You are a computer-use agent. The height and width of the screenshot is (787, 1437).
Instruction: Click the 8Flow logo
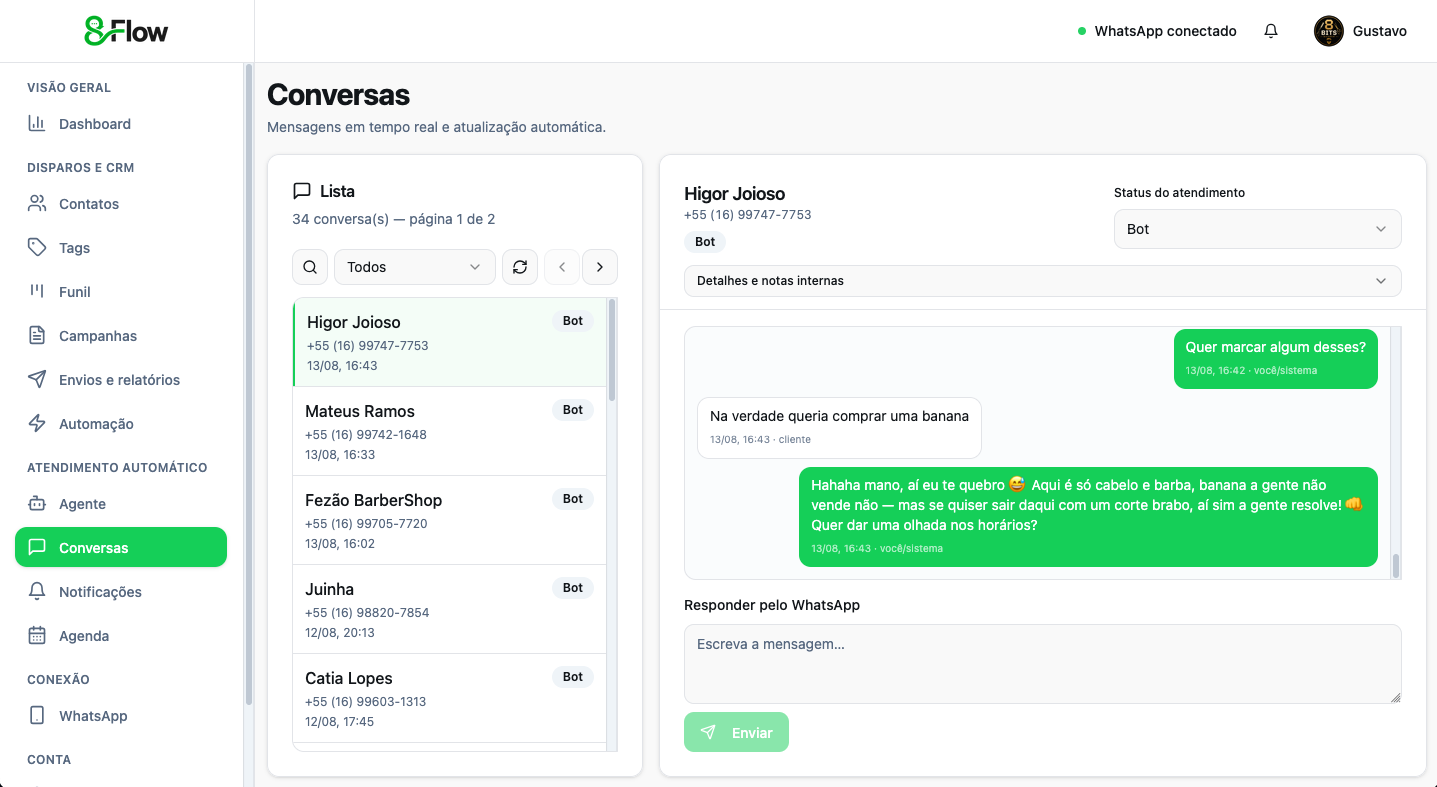(126, 31)
